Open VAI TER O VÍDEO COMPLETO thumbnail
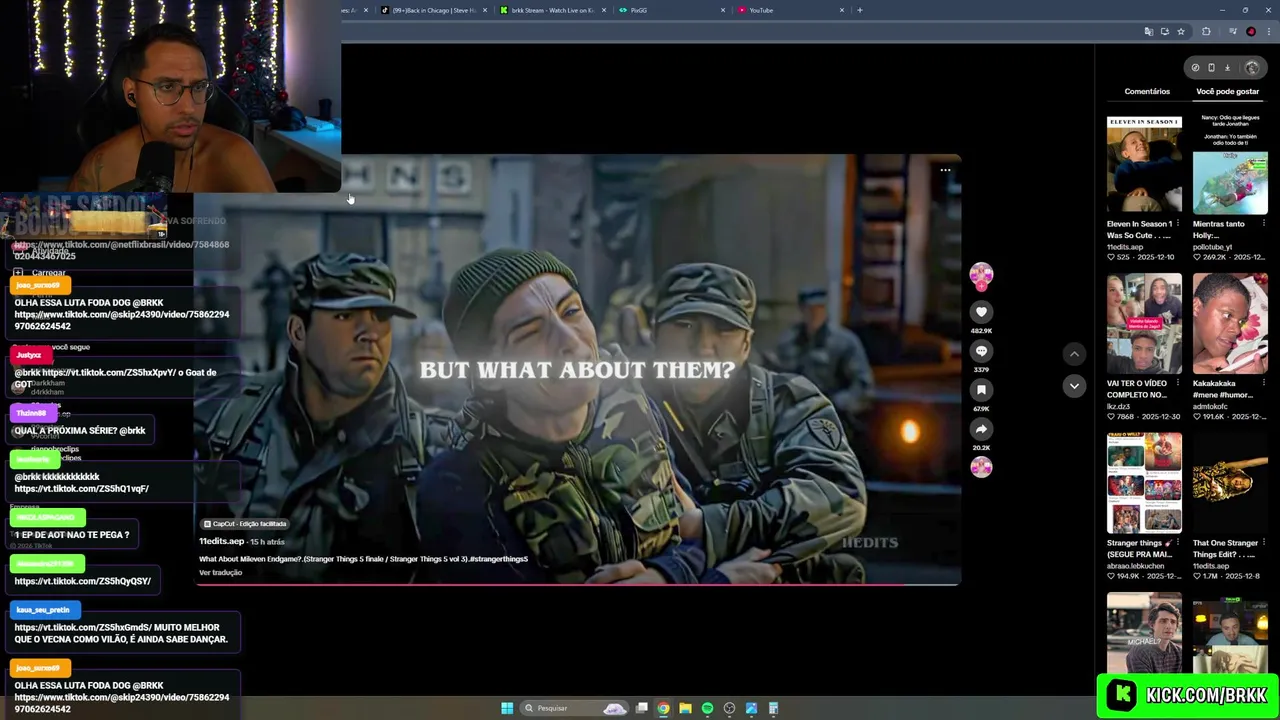1280x720 pixels. point(1144,324)
